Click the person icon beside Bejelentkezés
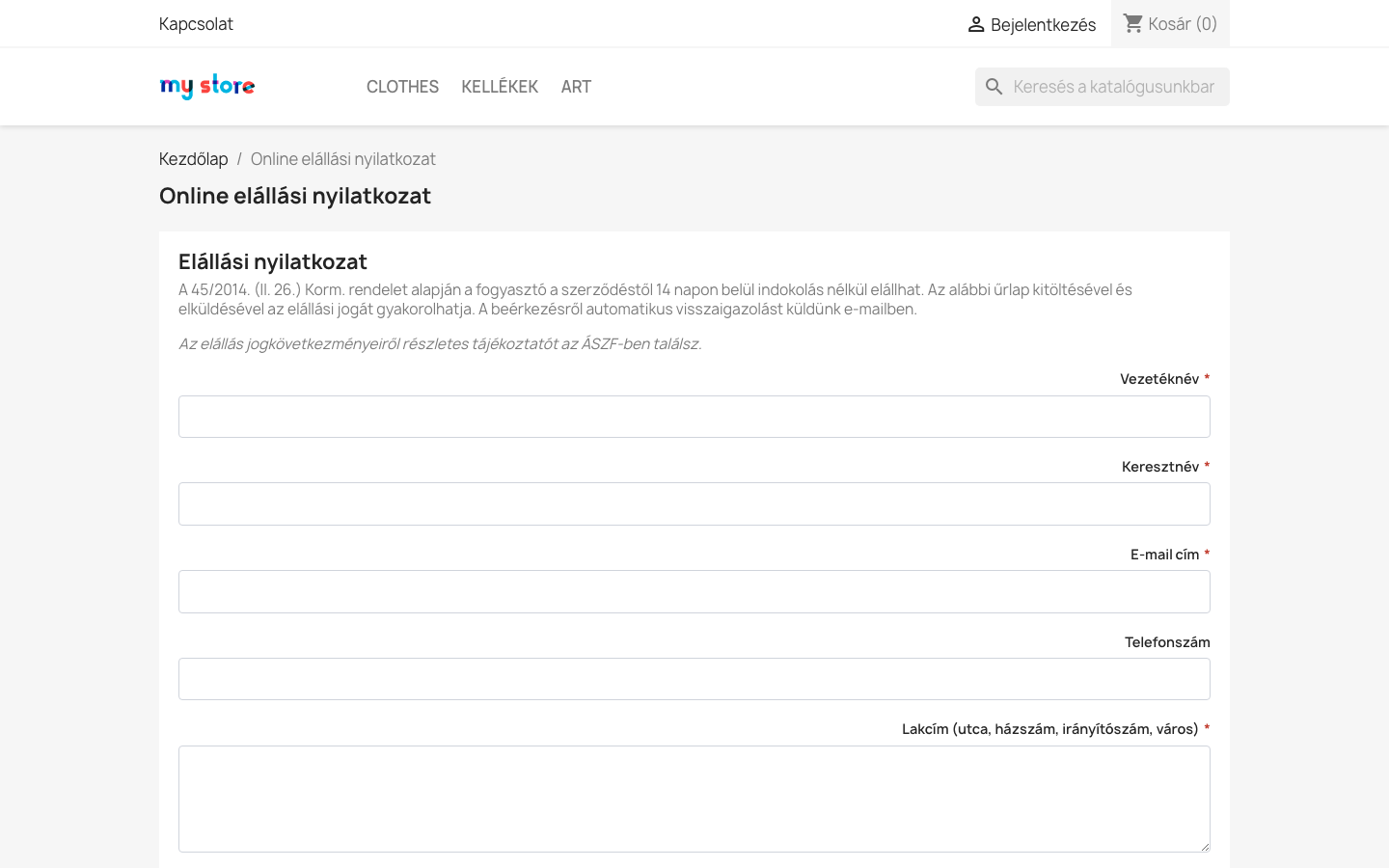 pyautogui.click(x=976, y=24)
